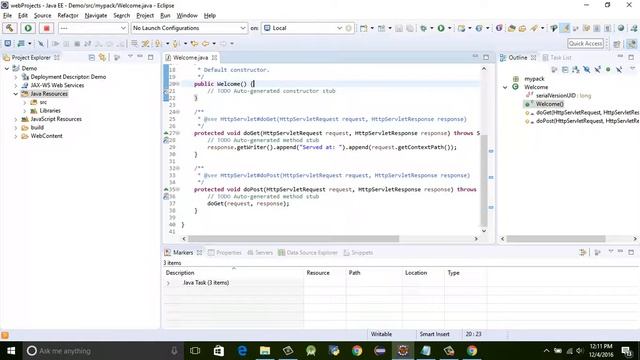Image resolution: width=640 pixels, height=360 pixels.
Task: Open Project Explorer view menu triangle
Action: coord(130,57)
